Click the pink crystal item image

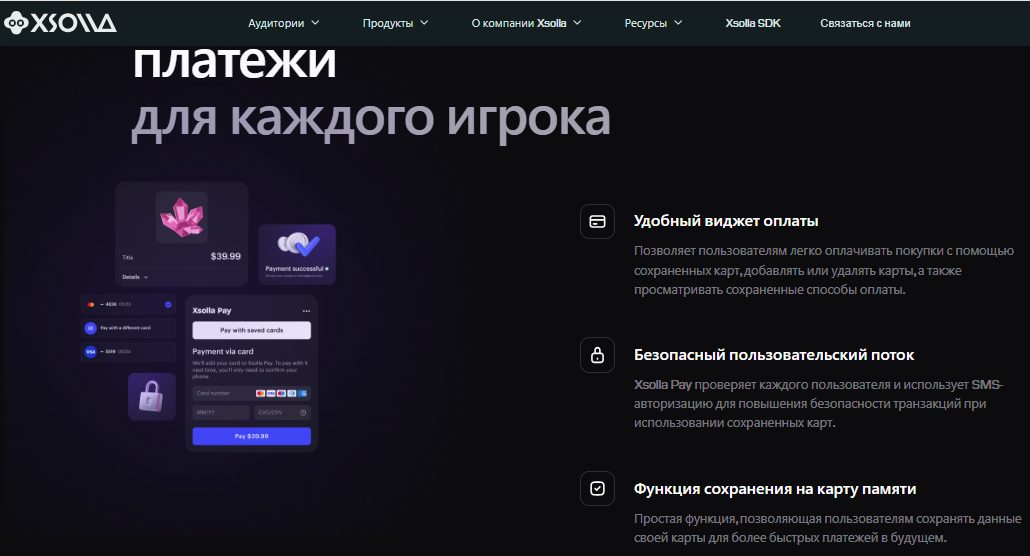point(181,217)
